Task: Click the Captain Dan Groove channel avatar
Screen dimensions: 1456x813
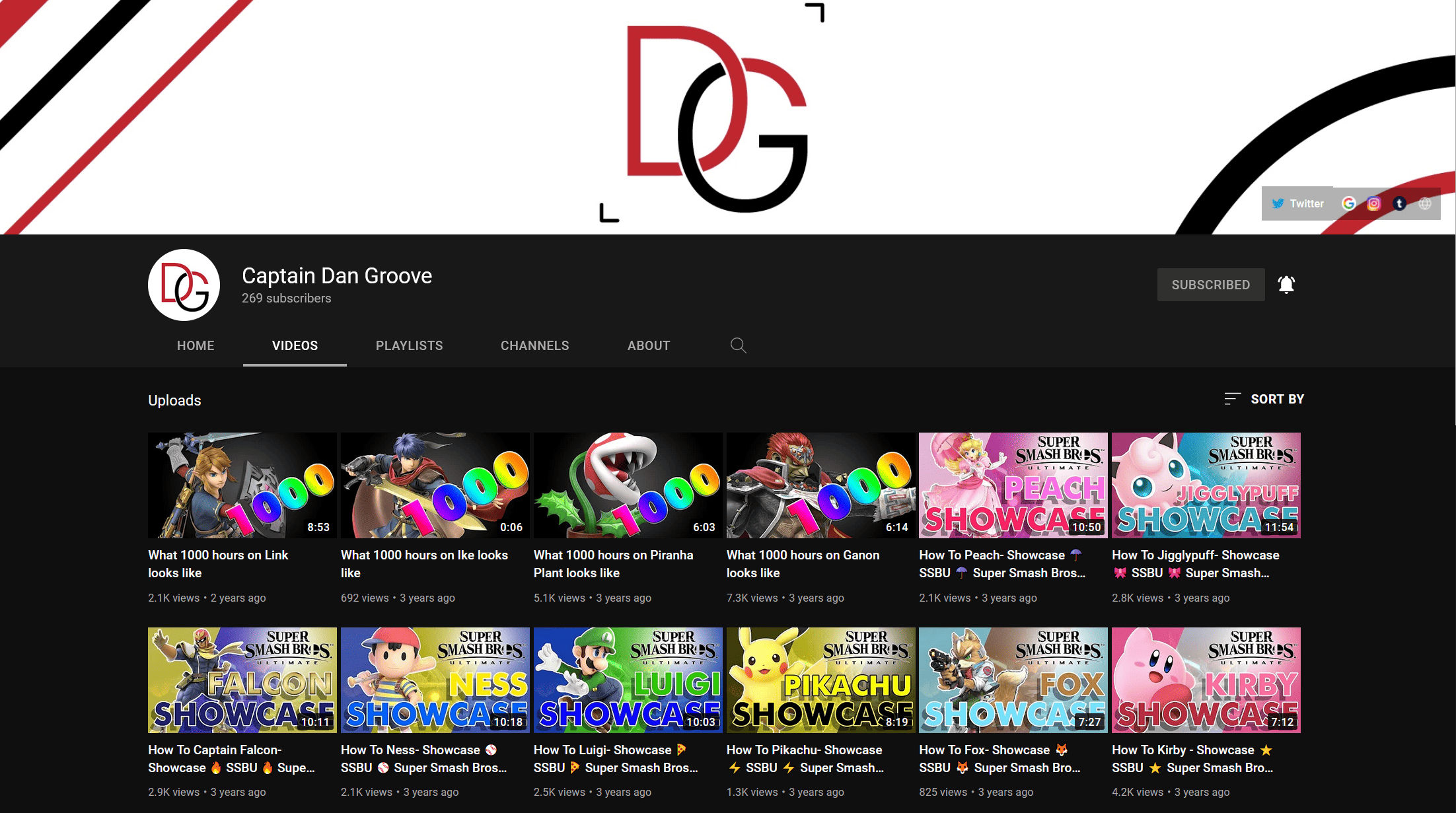Action: [x=184, y=285]
